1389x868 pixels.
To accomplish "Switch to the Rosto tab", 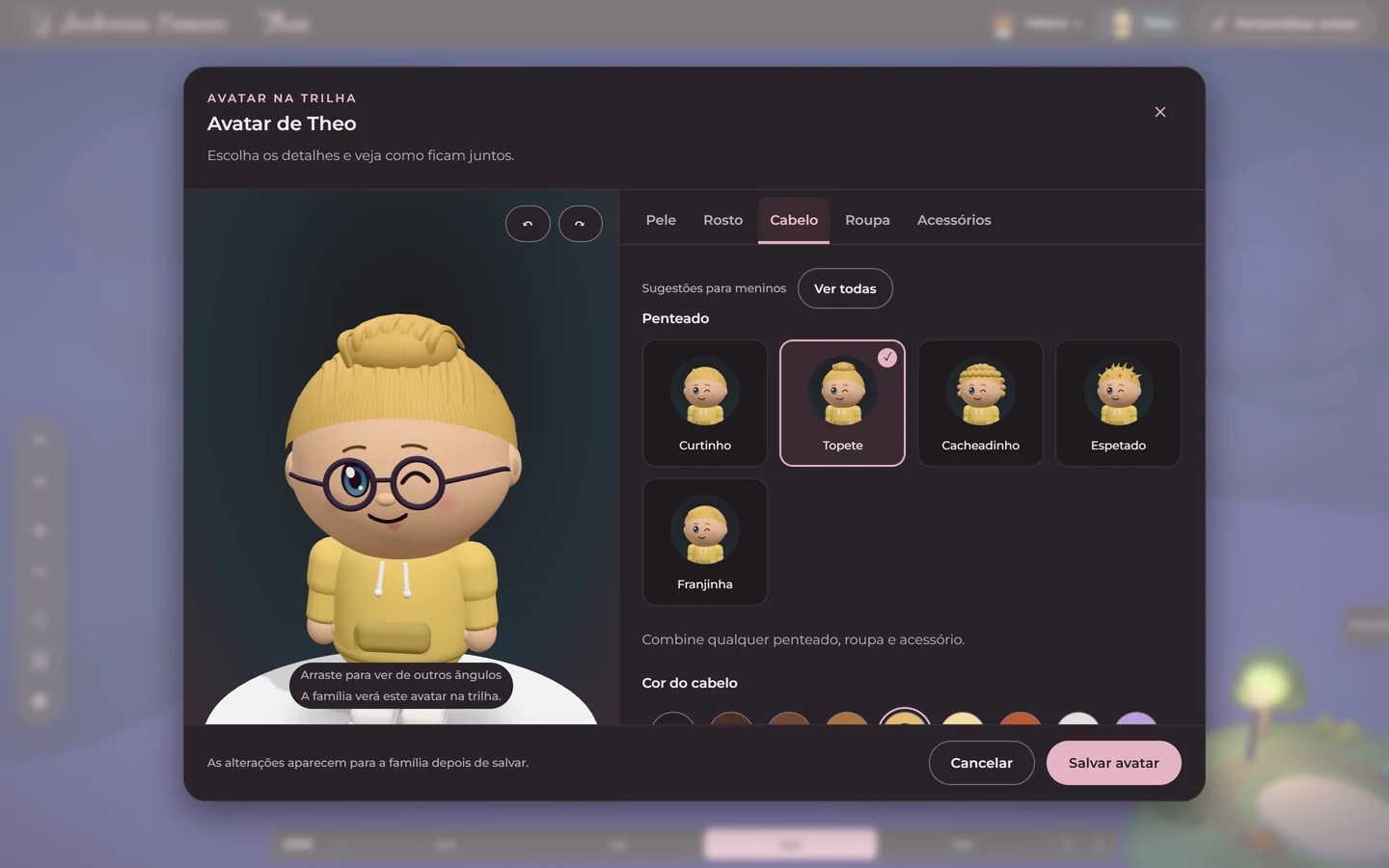I will tap(722, 220).
